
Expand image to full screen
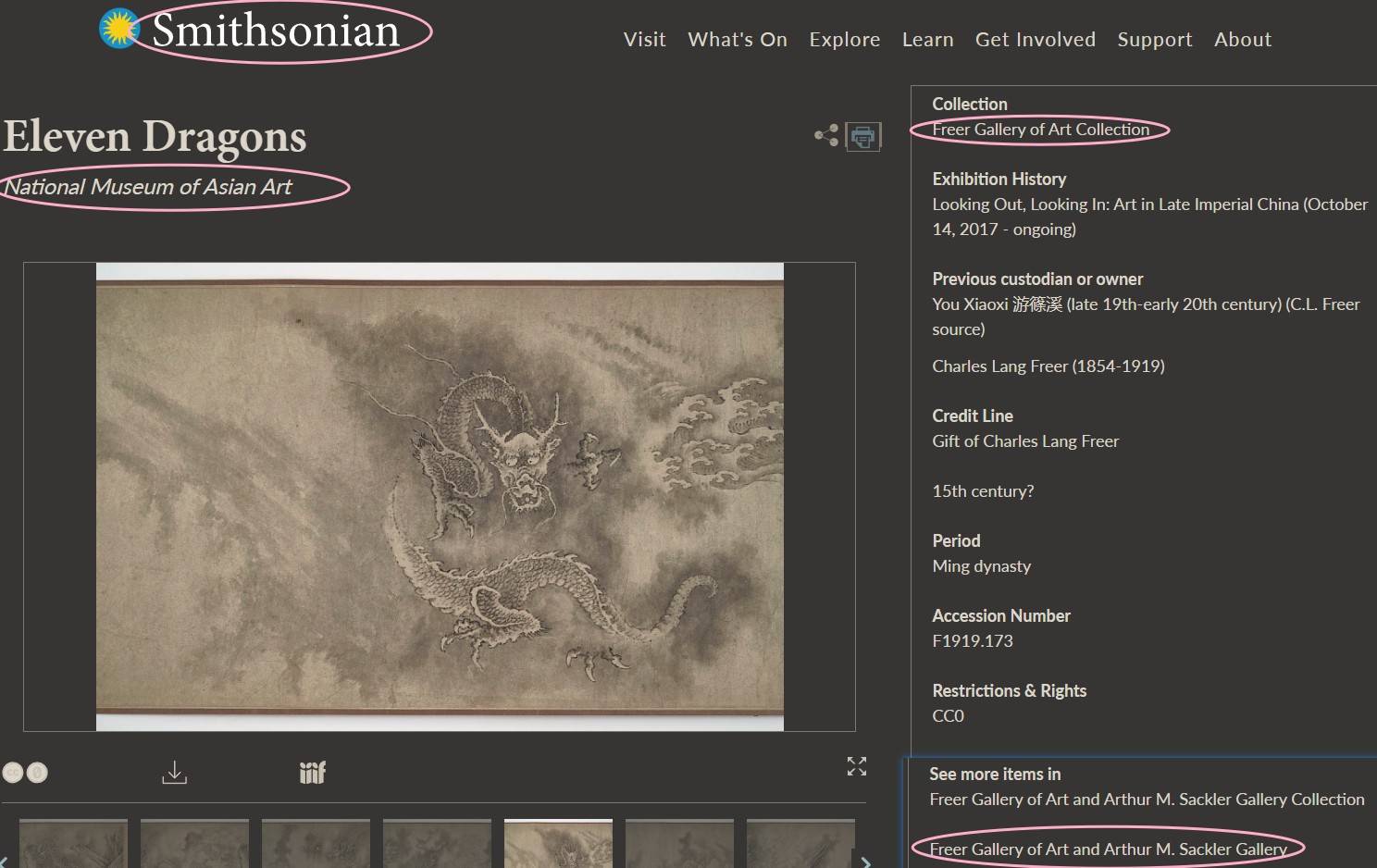(856, 766)
